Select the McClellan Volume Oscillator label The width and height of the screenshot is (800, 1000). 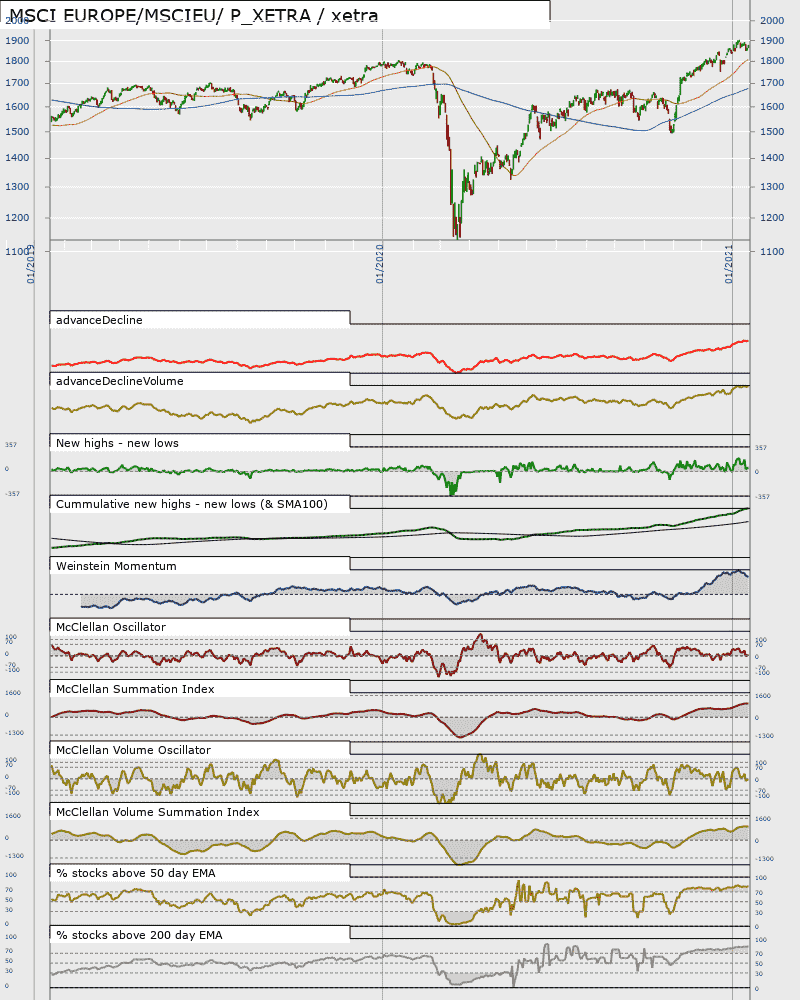click(133, 751)
